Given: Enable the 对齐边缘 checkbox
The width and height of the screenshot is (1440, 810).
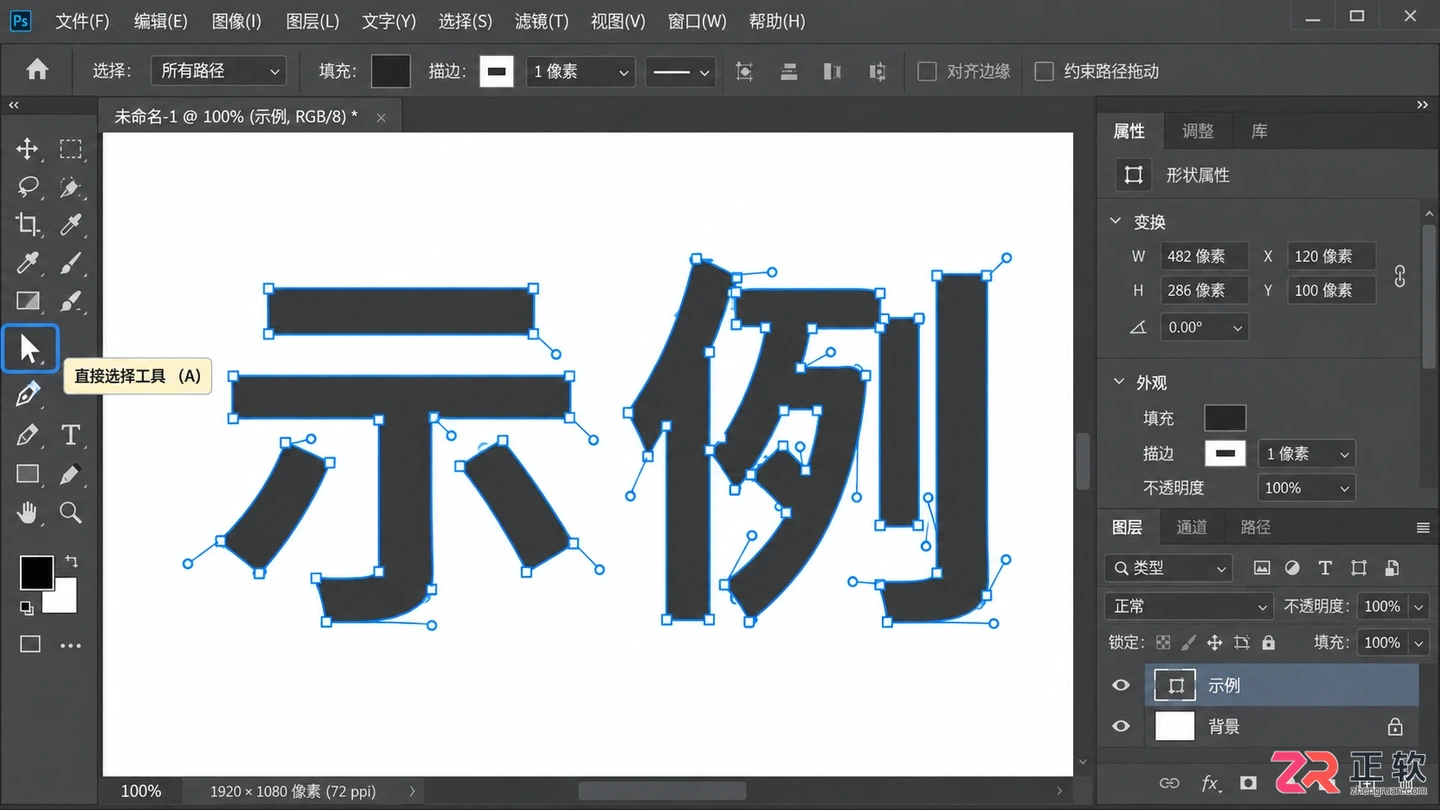Looking at the screenshot, I should coord(927,71).
